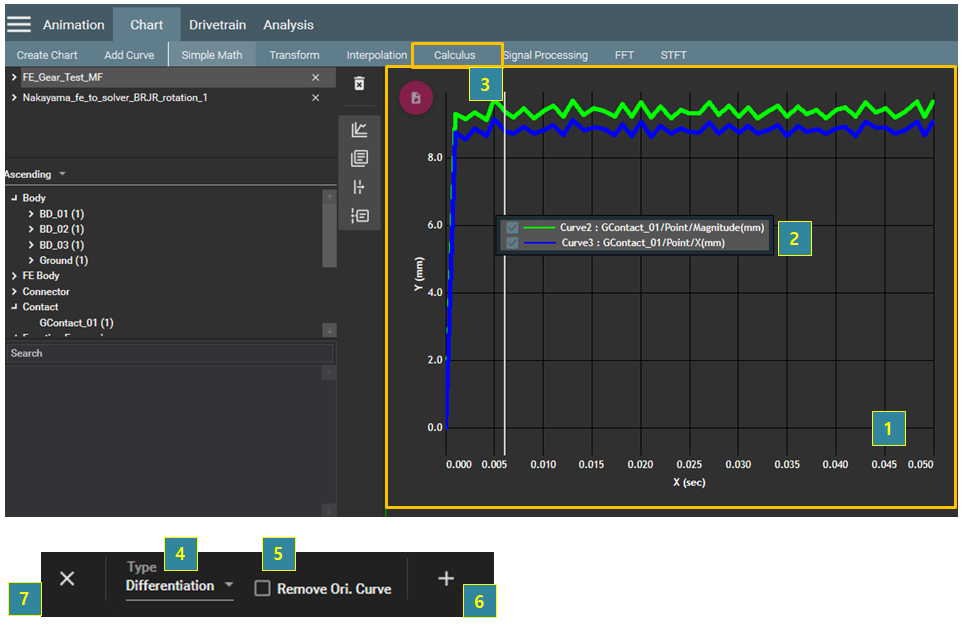The width and height of the screenshot is (961, 624).
Task: Click the stacked documents icon in side toolbar
Action: coord(359,158)
